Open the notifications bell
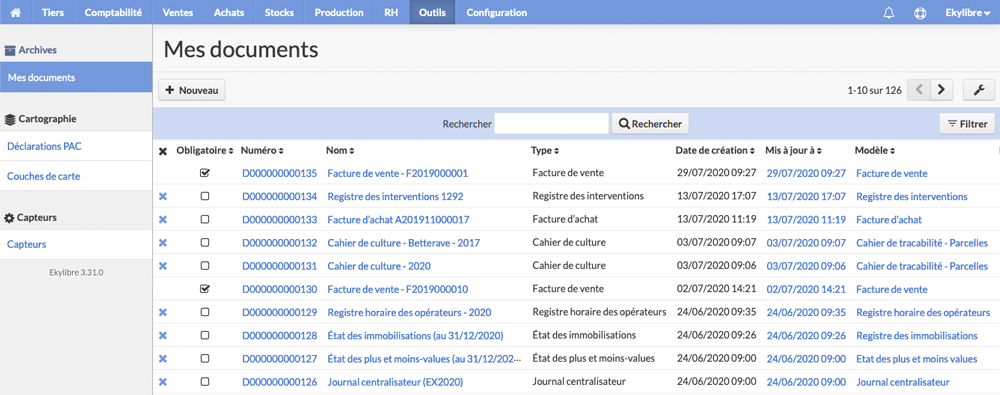The width and height of the screenshot is (1000, 395). [889, 13]
